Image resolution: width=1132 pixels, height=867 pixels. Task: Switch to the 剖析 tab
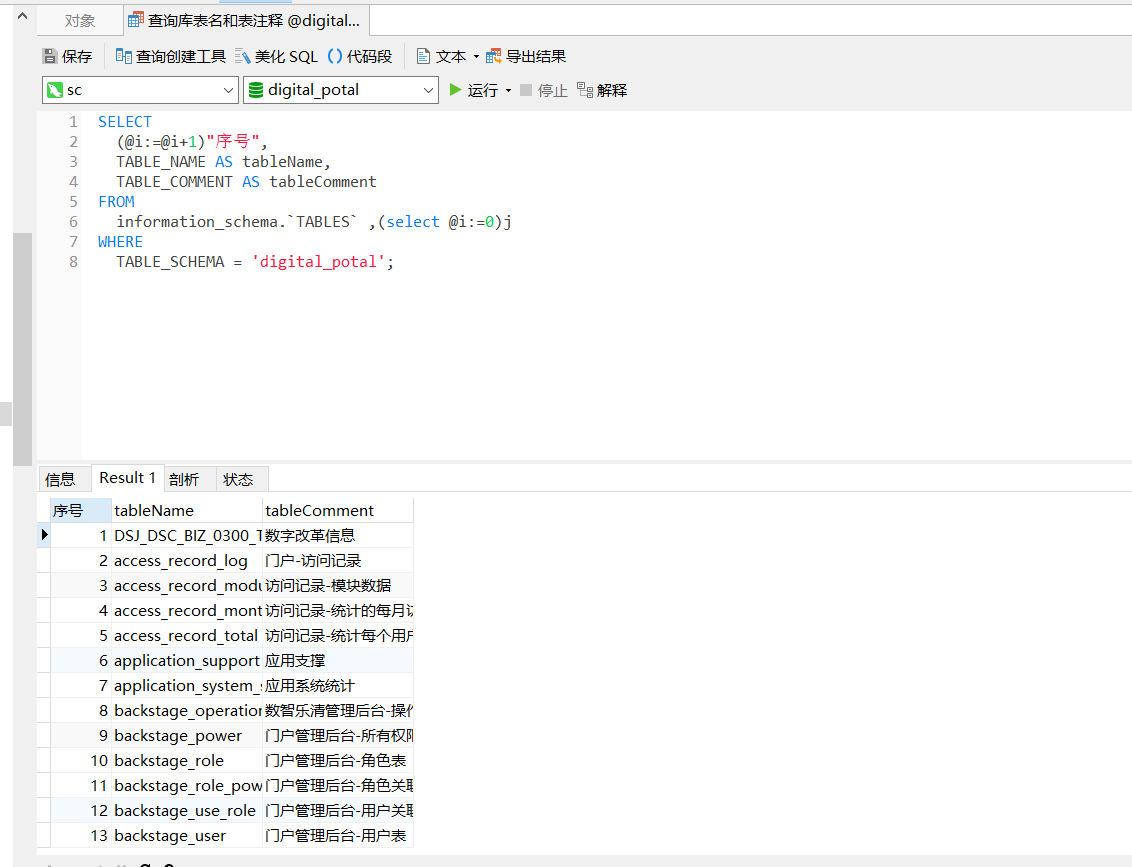click(x=185, y=478)
